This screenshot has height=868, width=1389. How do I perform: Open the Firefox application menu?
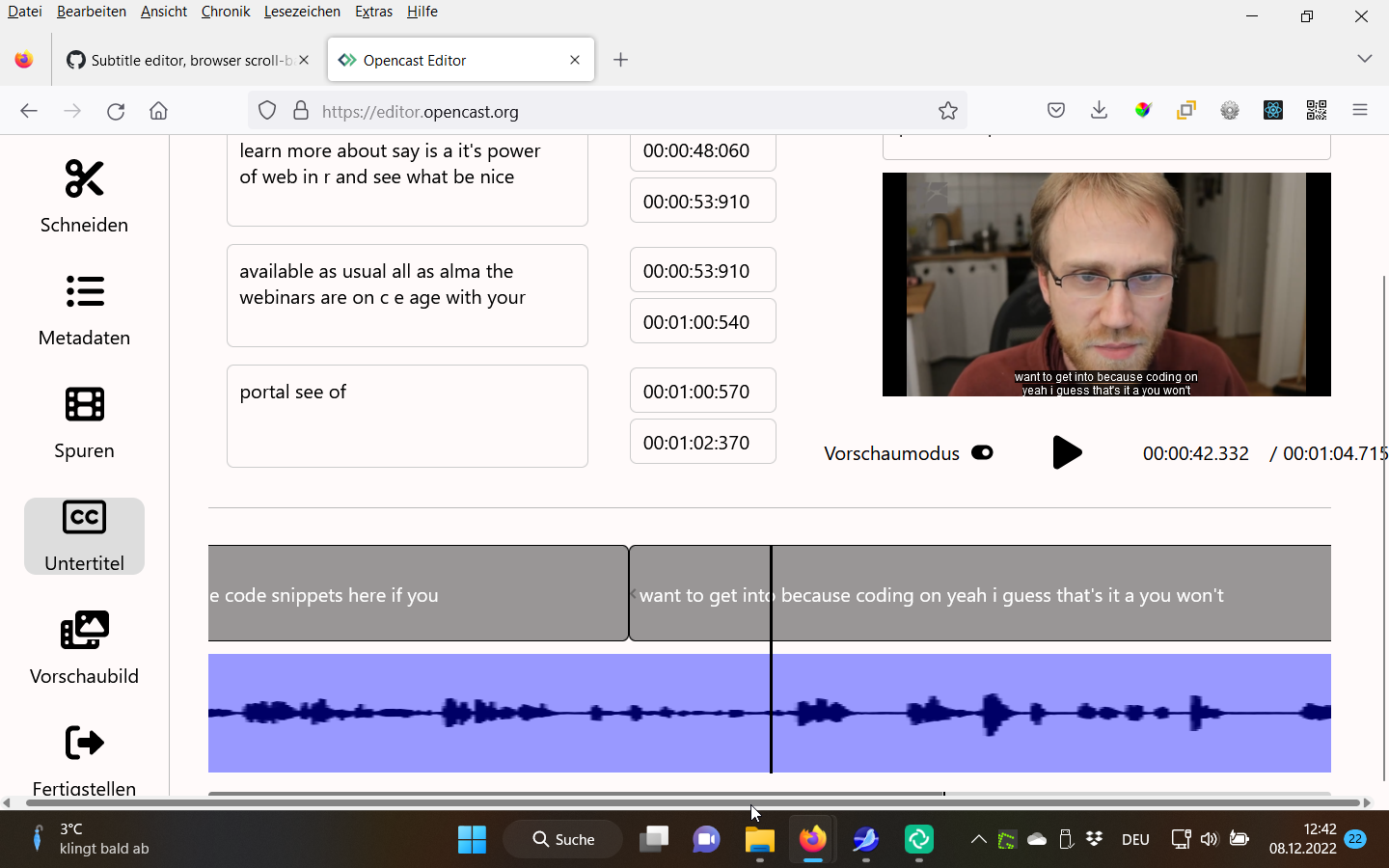(x=1360, y=110)
